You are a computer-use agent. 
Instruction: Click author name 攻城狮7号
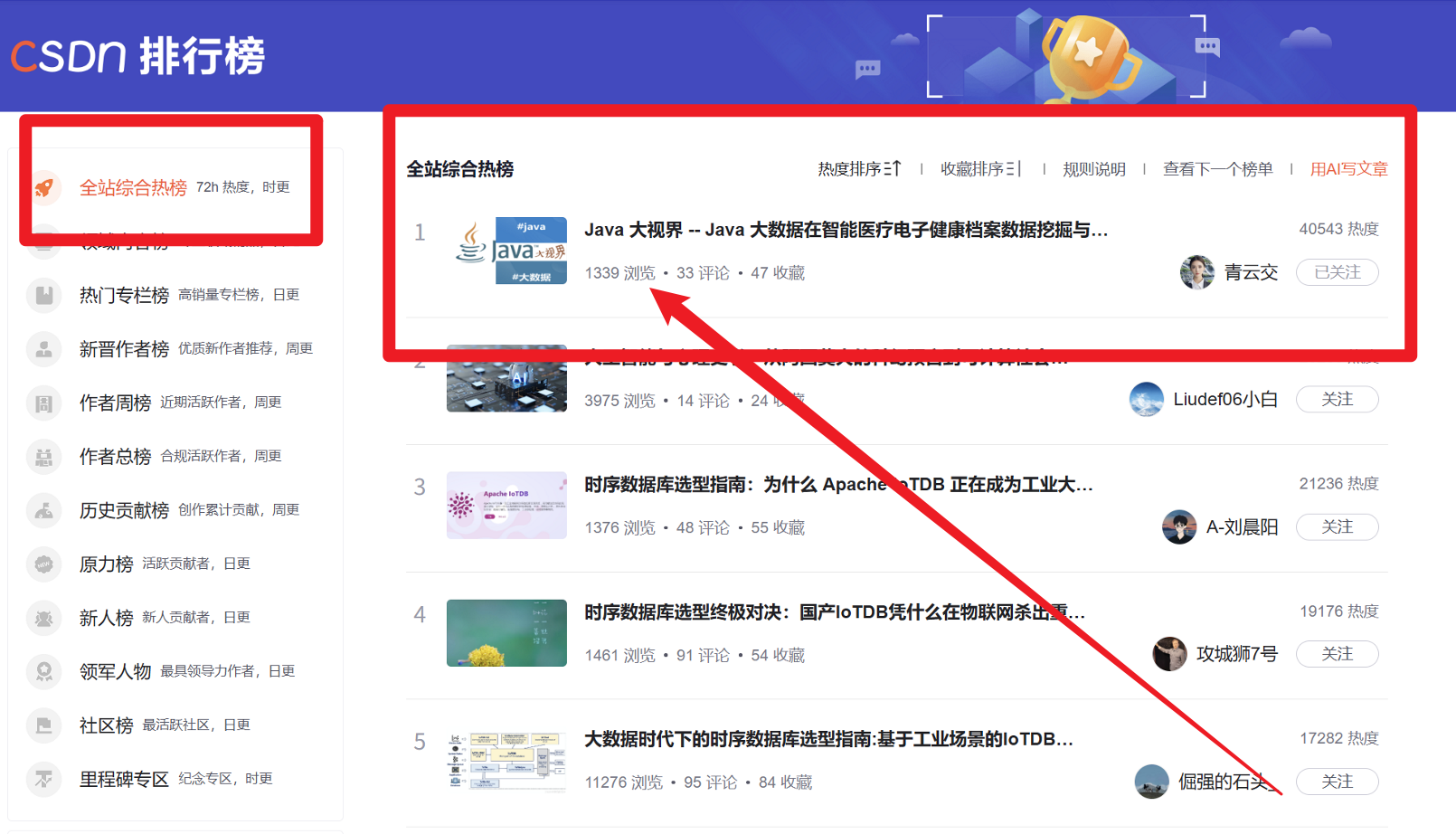tap(1237, 654)
